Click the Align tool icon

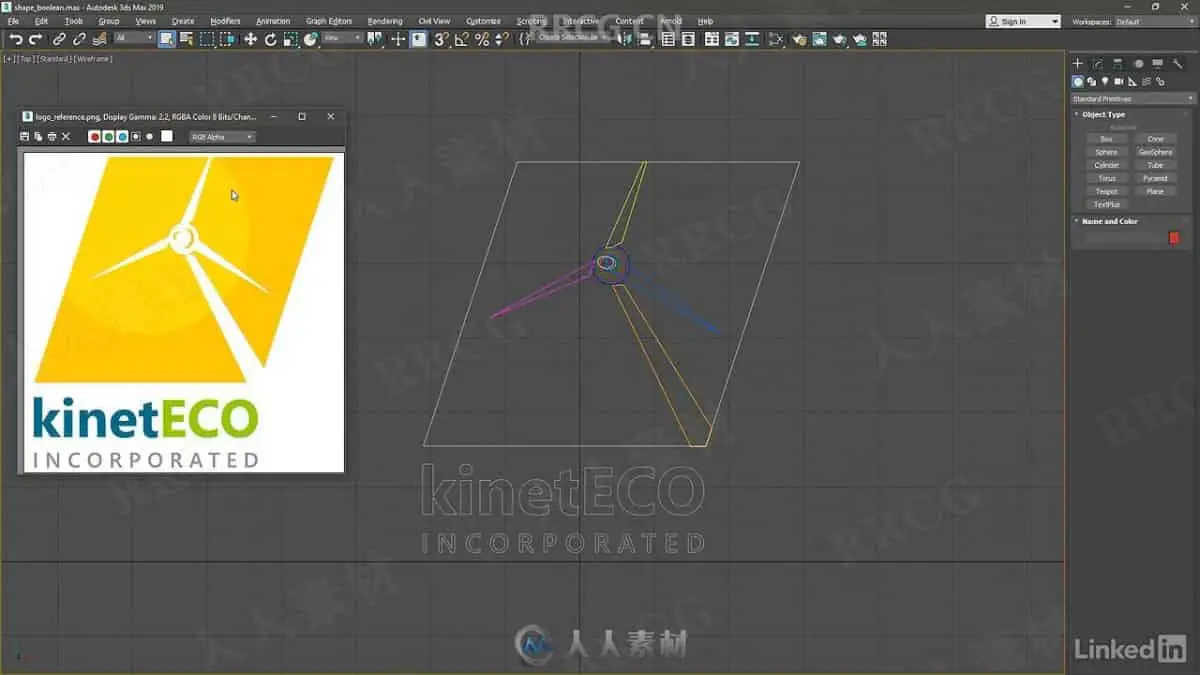pyautogui.click(x=645, y=39)
